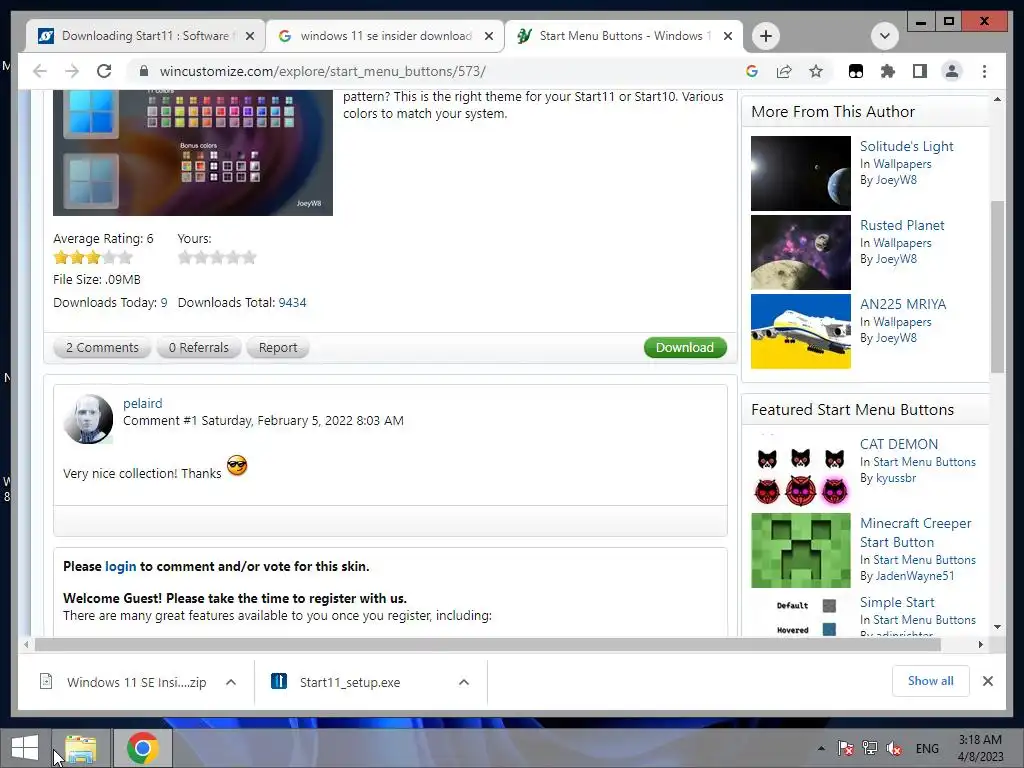Open the muted volume tray icon

(x=894, y=748)
